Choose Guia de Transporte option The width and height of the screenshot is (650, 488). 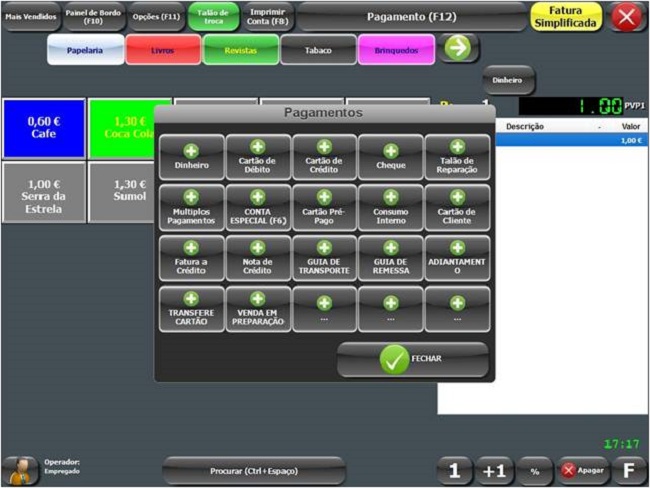(324, 257)
